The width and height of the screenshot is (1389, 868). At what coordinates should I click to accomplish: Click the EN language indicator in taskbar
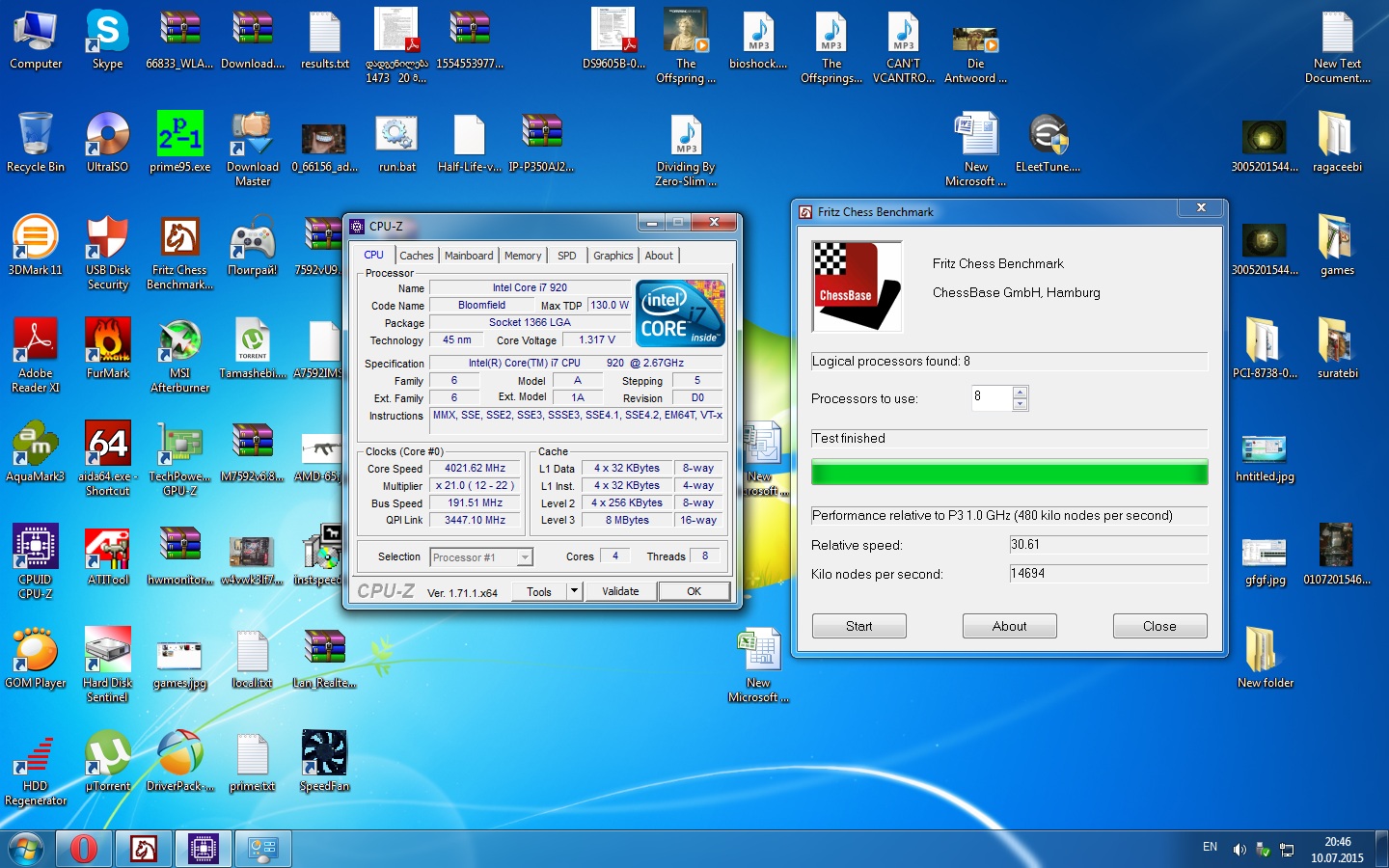tap(1210, 847)
